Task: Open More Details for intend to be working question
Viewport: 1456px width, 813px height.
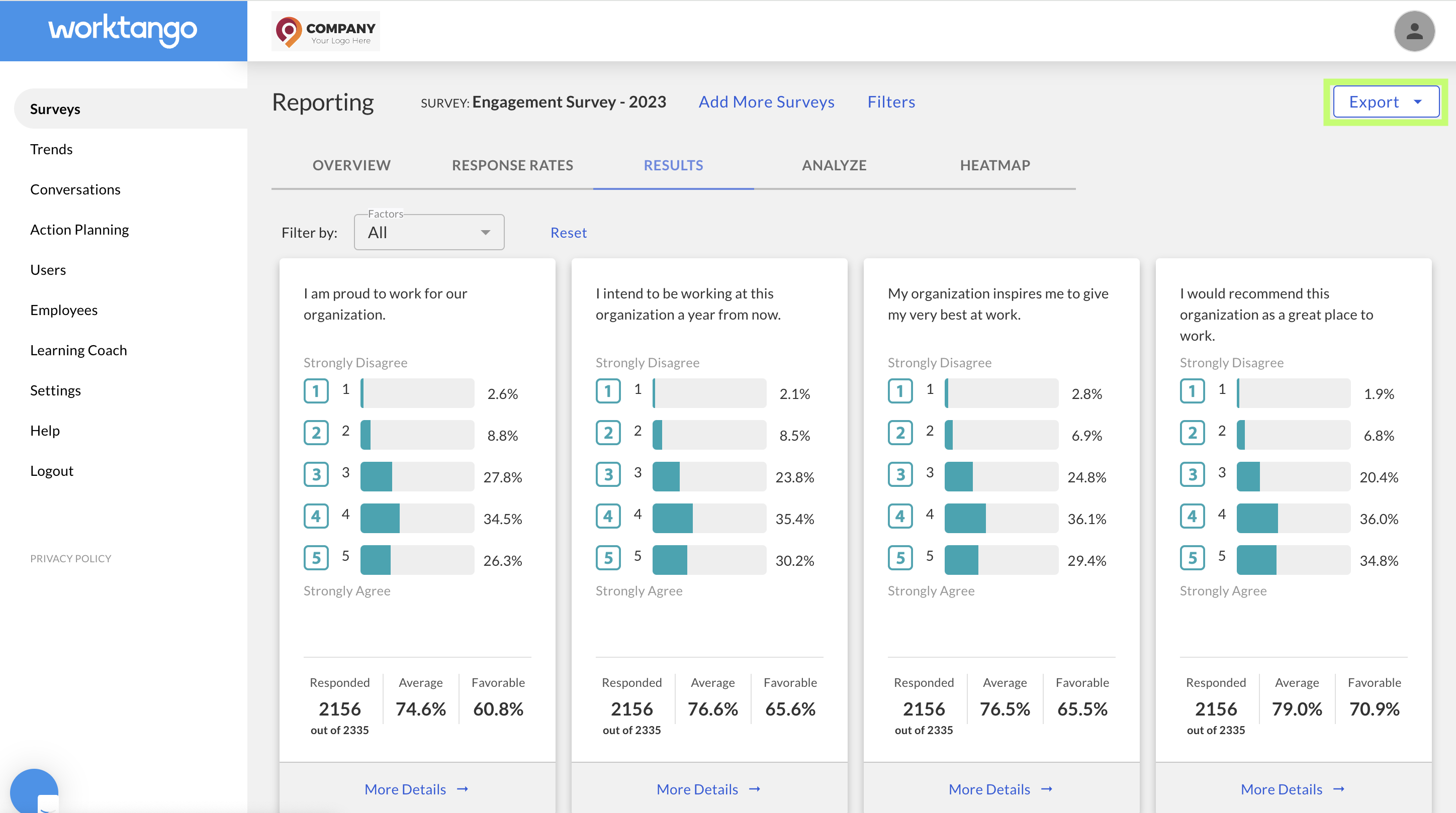Action: click(709, 789)
